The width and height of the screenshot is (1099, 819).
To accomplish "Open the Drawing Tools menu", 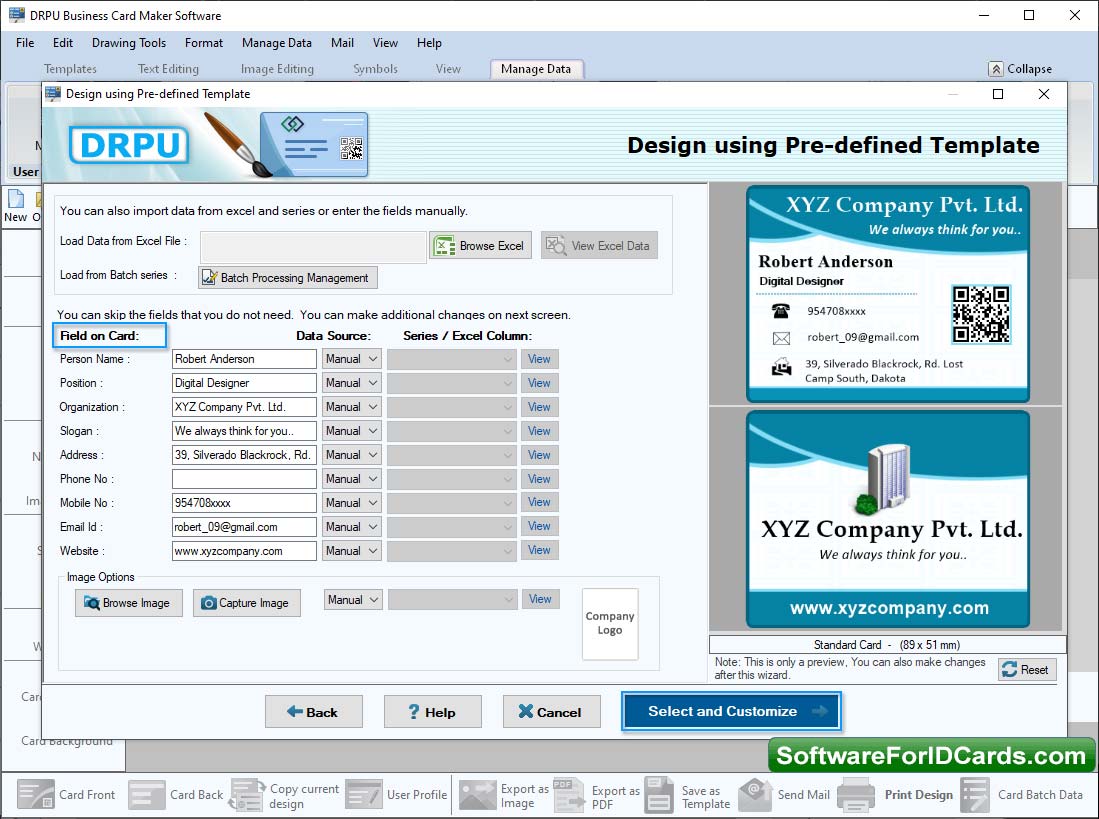I will pos(129,43).
